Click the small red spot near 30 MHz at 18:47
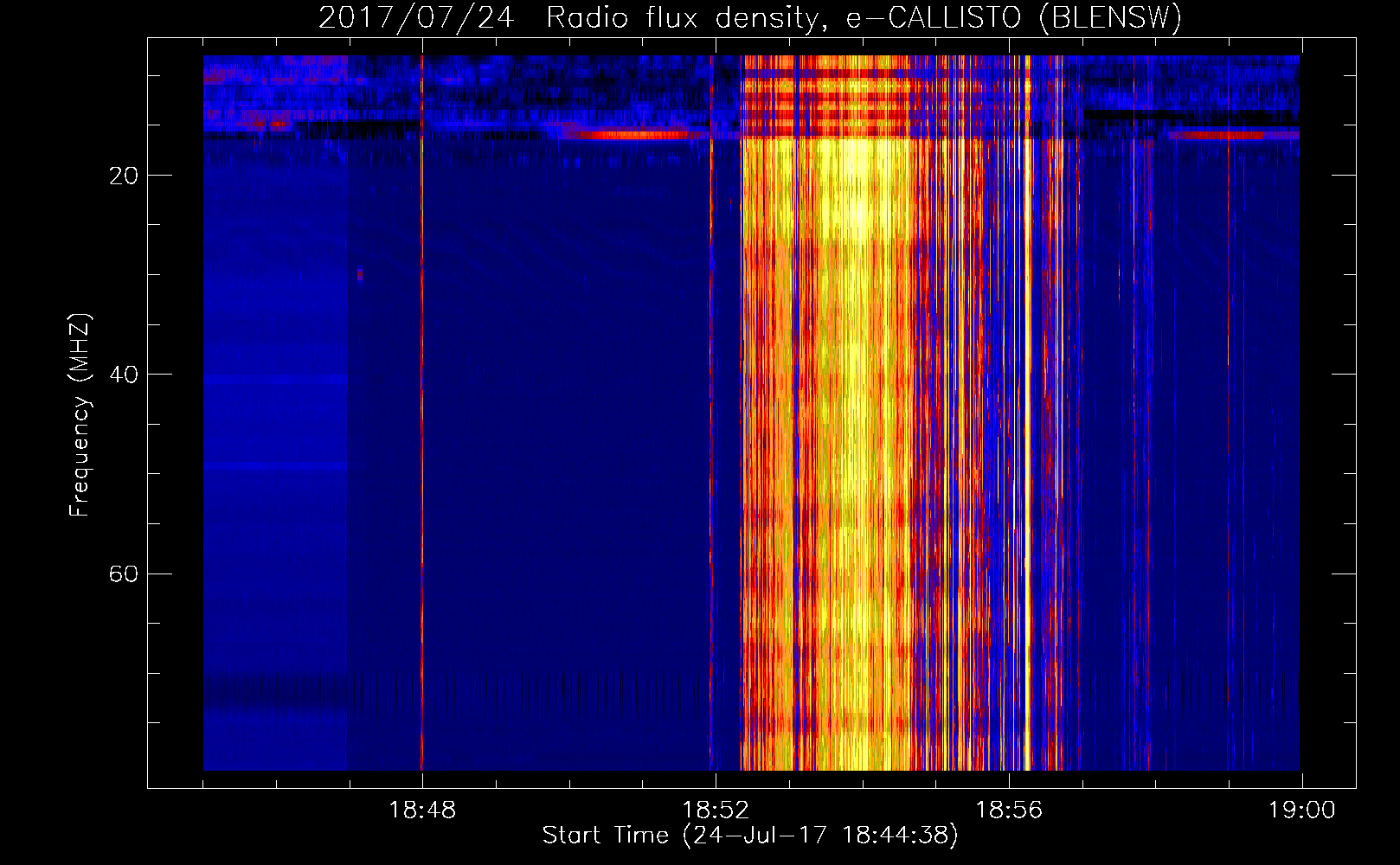 point(360,275)
